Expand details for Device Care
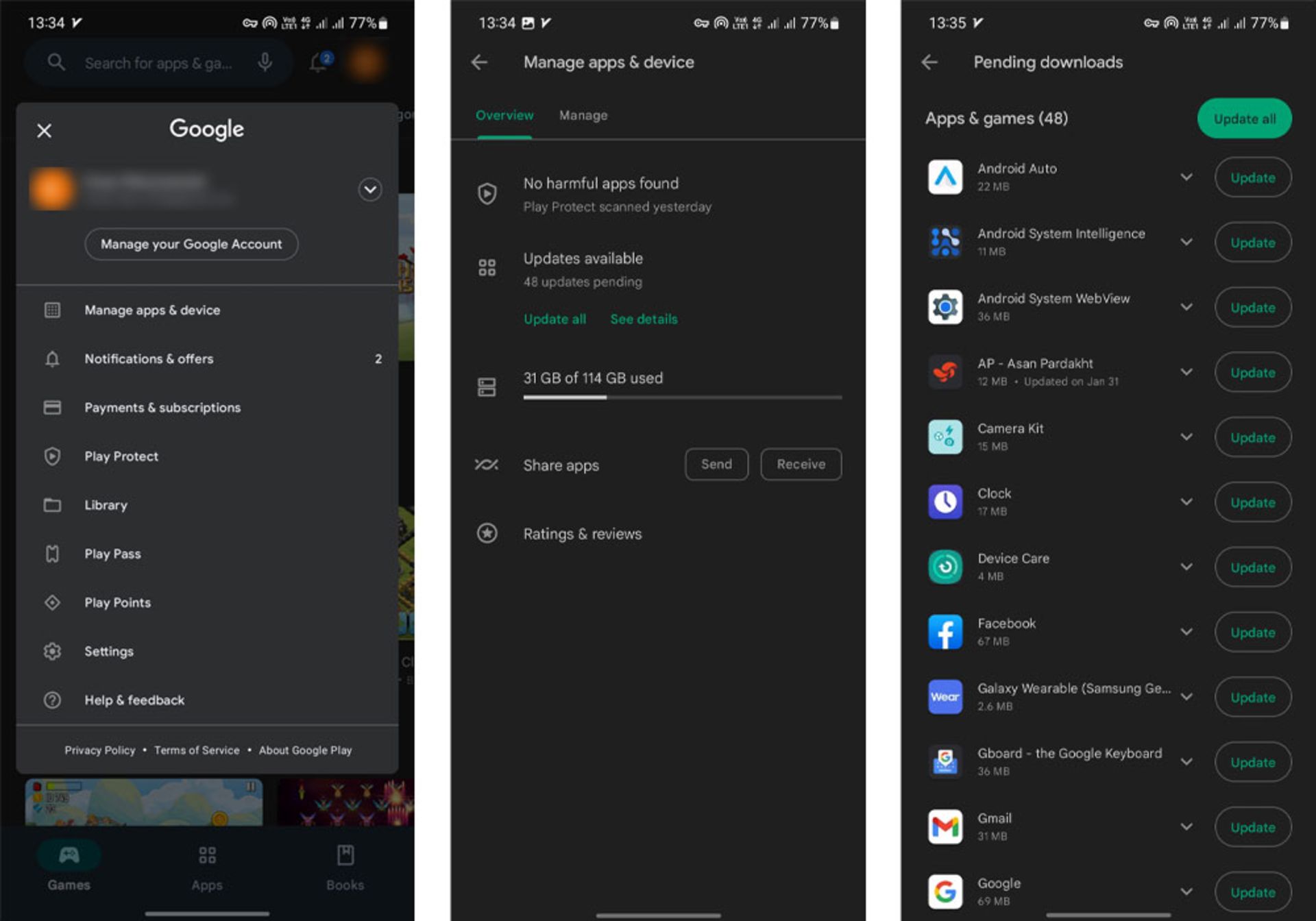1316x921 pixels. coord(1186,567)
